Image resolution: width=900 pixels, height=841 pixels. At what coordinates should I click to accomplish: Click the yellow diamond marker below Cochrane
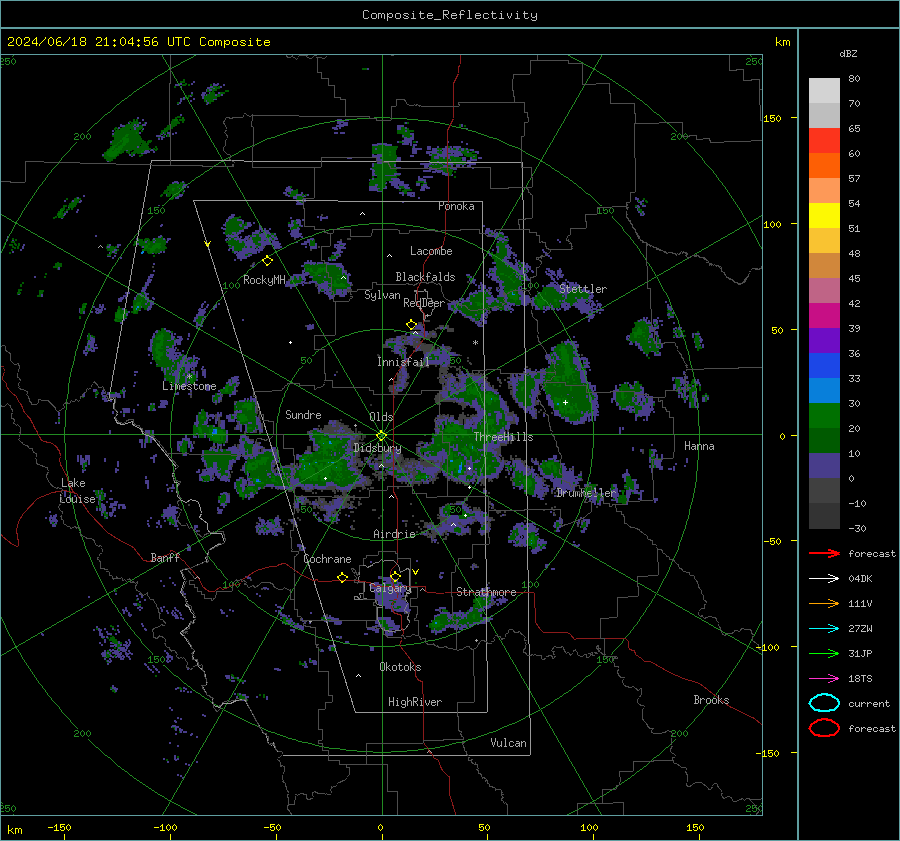[x=343, y=578]
